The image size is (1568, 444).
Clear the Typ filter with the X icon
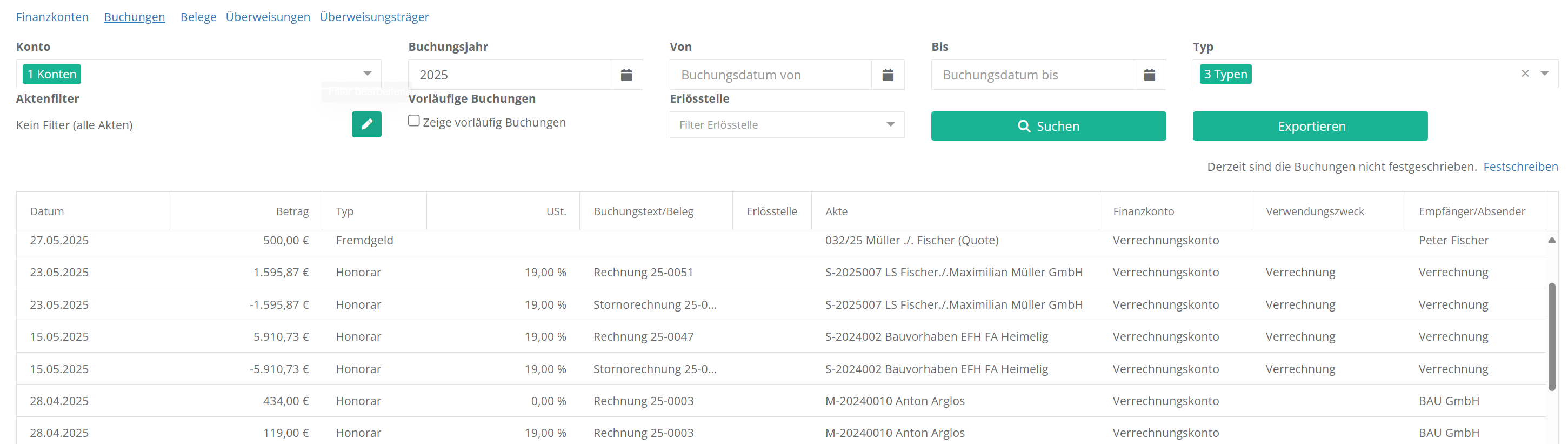[x=1525, y=74]
